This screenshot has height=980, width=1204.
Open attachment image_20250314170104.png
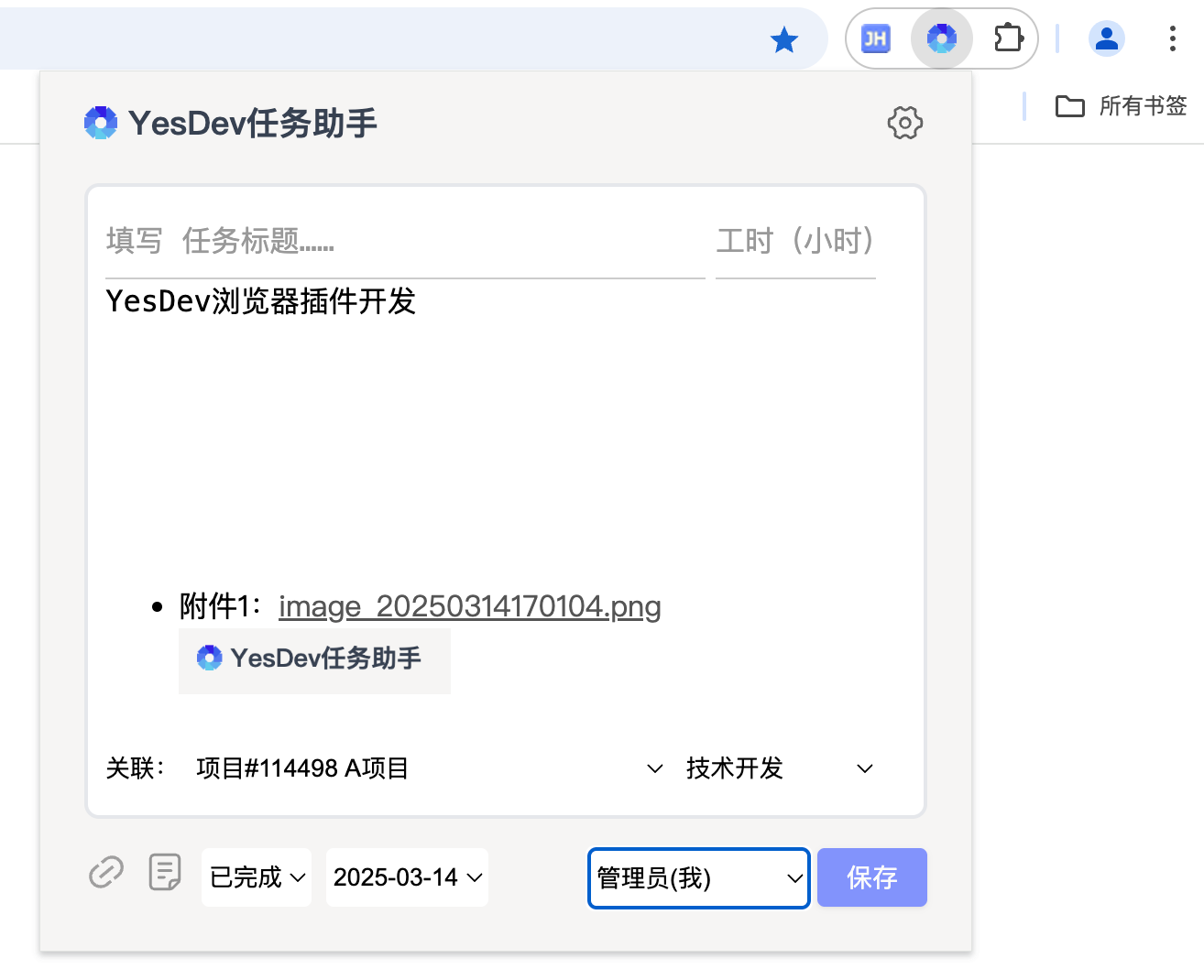point(470,606)
